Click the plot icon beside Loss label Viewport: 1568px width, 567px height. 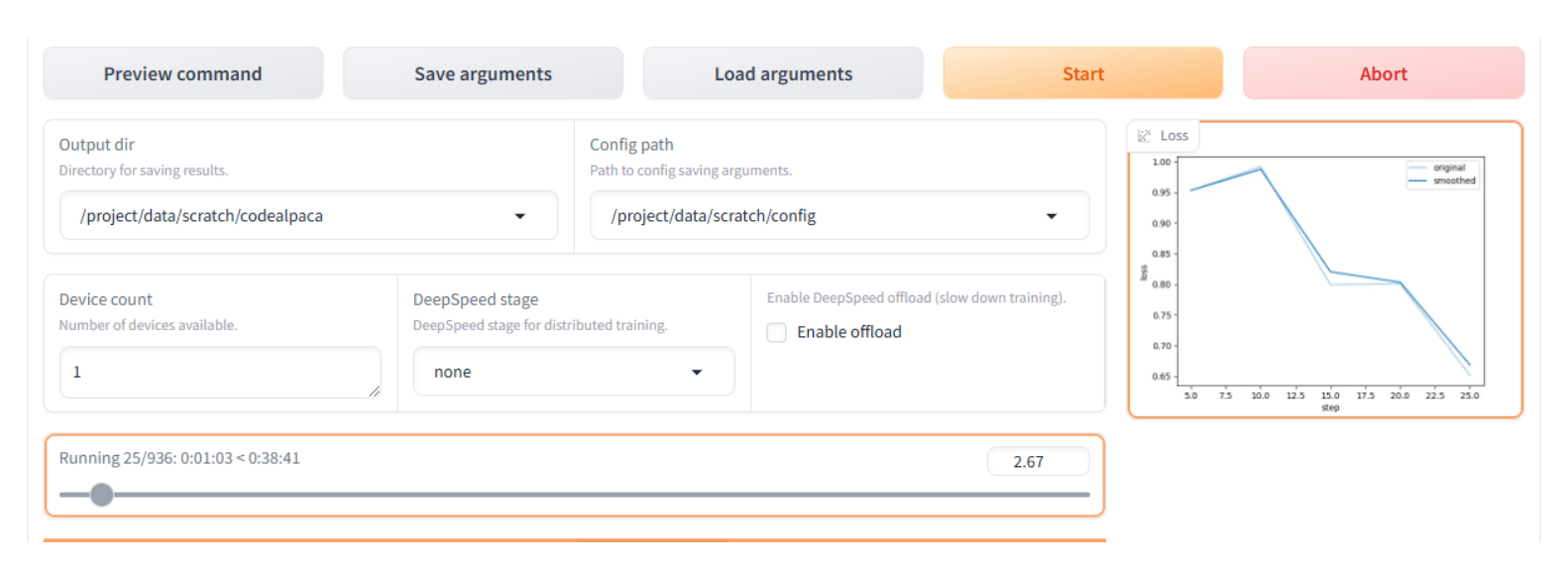click(1145, 136)
